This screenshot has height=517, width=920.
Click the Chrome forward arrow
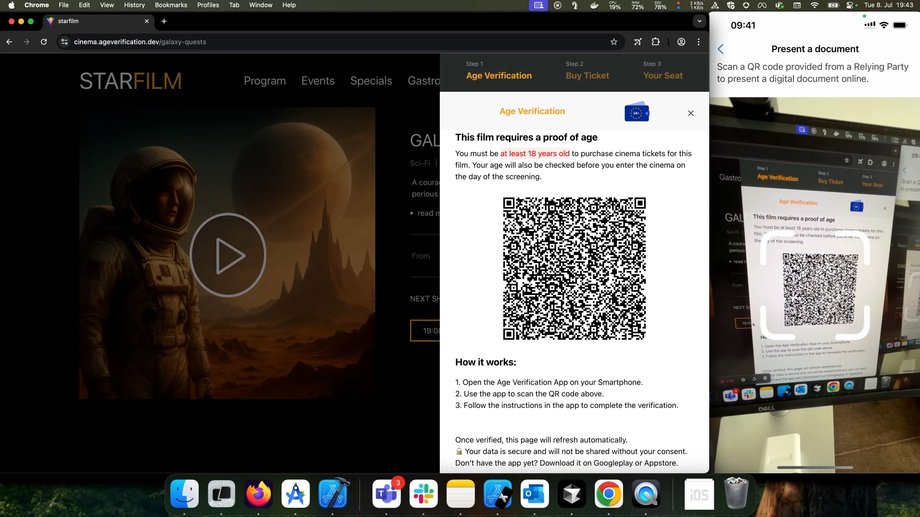[26, 42]
